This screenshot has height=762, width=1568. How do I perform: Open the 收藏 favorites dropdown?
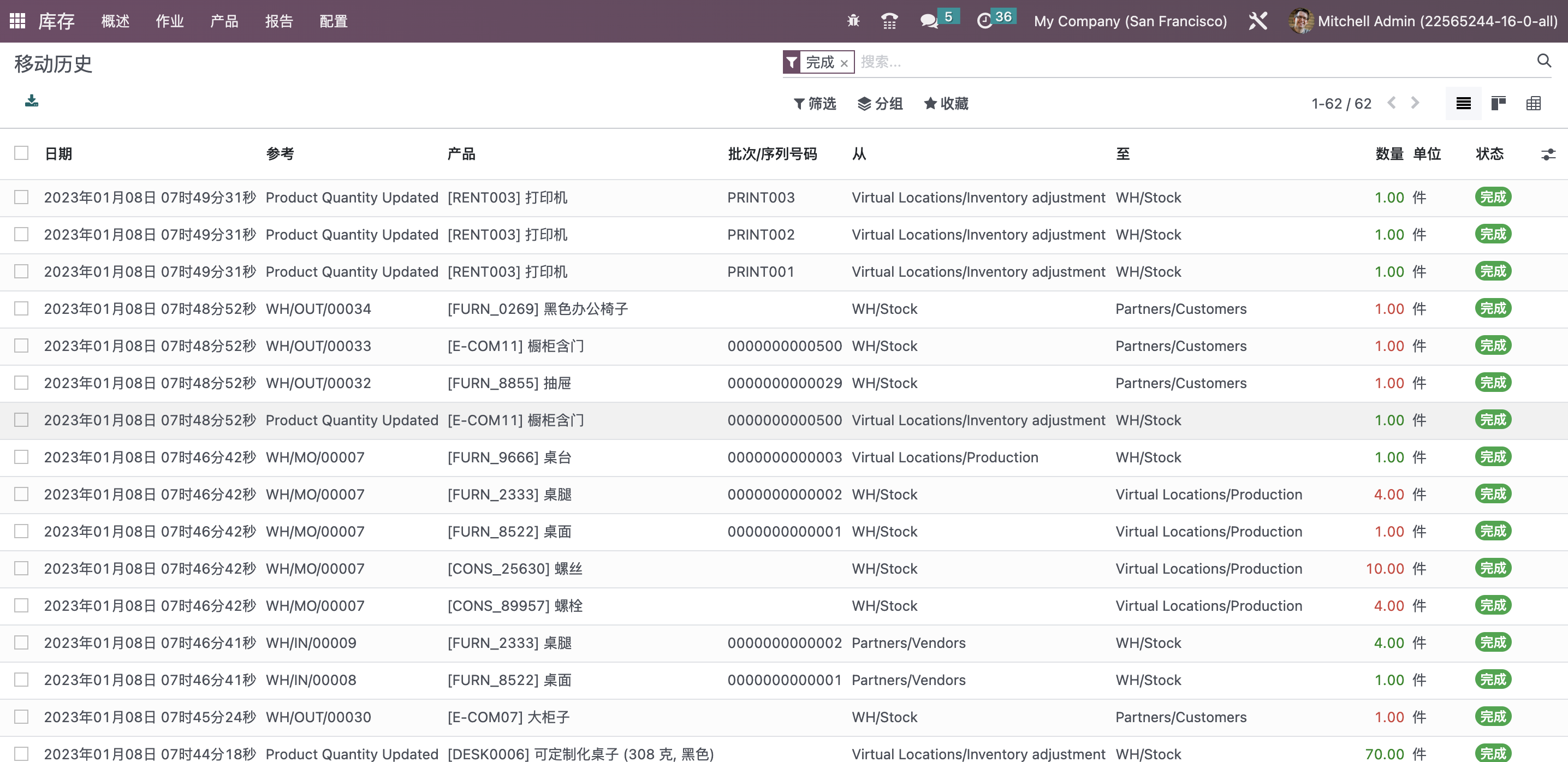[x=946, y=104]
